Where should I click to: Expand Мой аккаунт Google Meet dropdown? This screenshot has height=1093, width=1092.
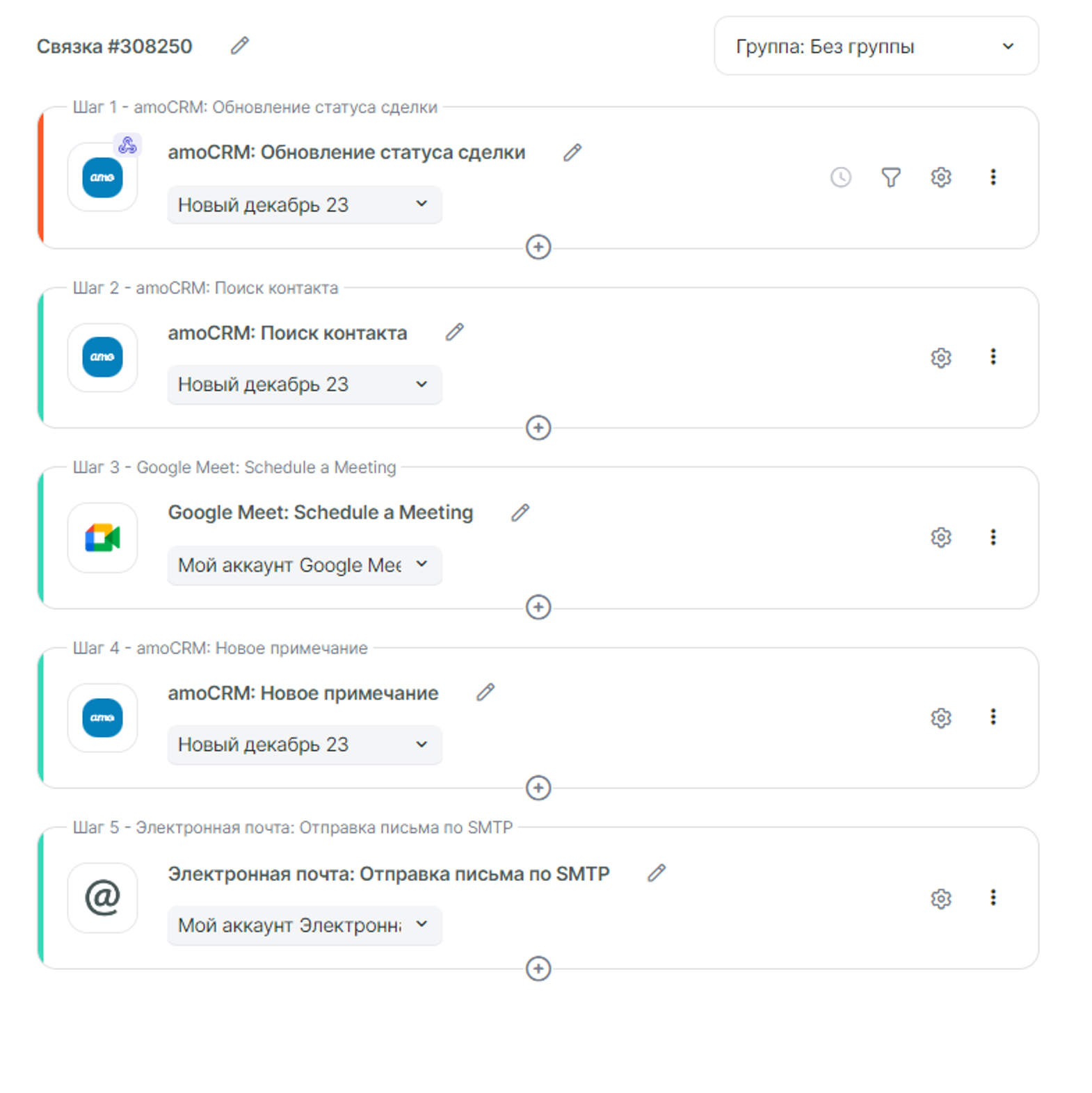click(304, 565)
